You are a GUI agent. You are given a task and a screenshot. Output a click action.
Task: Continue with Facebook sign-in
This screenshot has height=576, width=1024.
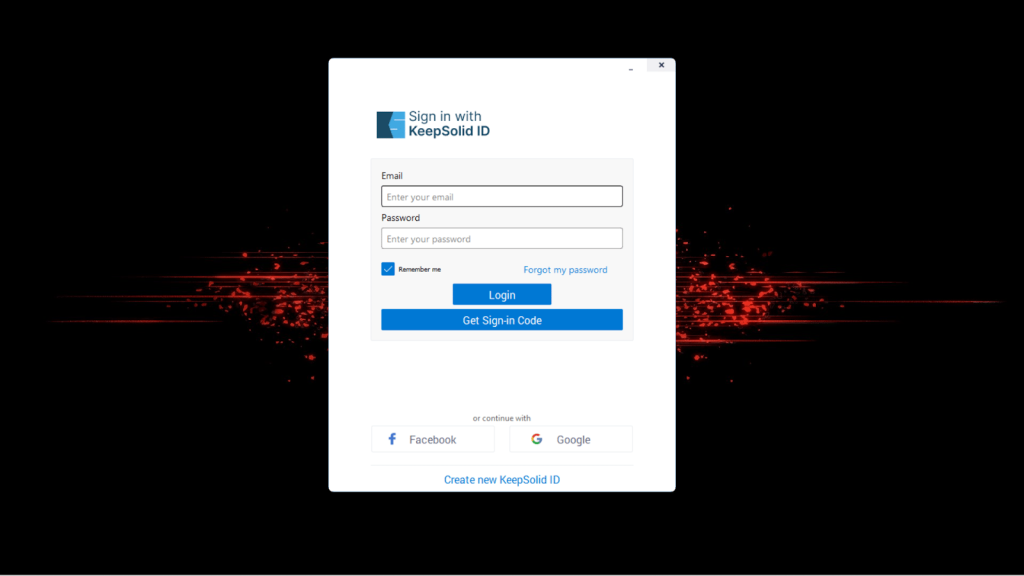coord(433,440)
